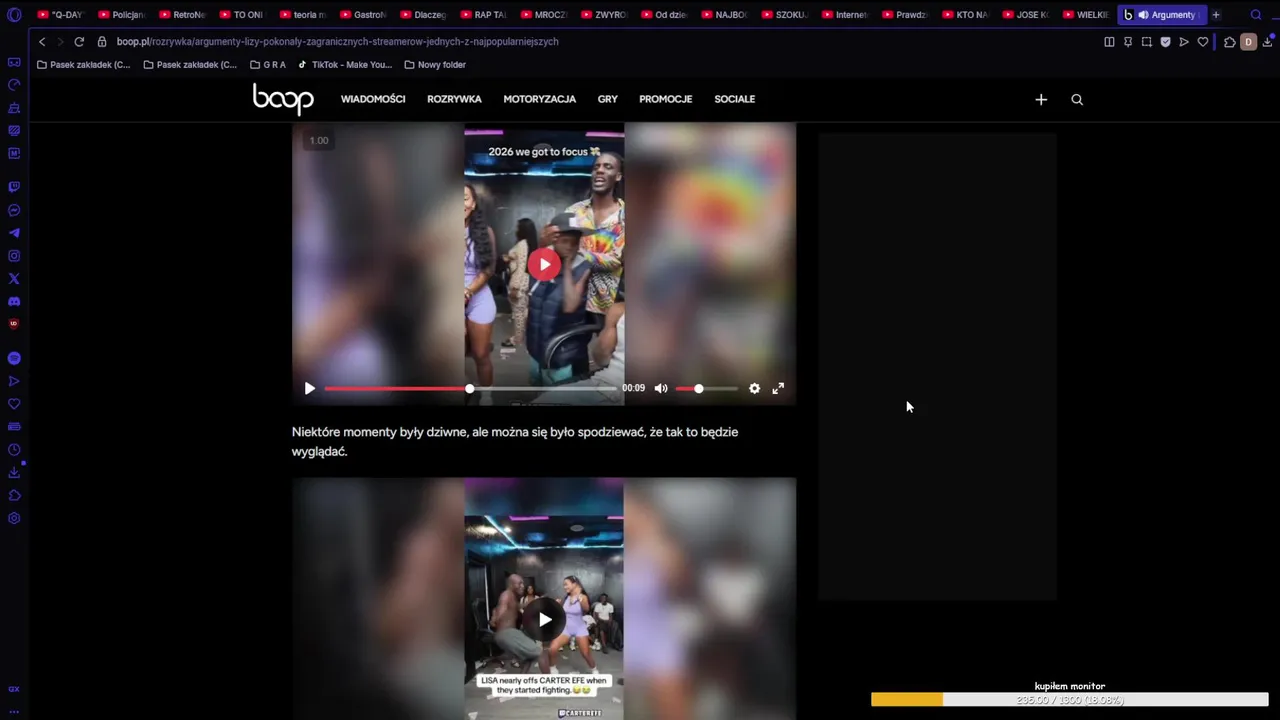Image resolution: width=1280 pixels, height=720 pixels.
Task: Open Spotify player in the sidebar
Action: click(x=14, y=358)
